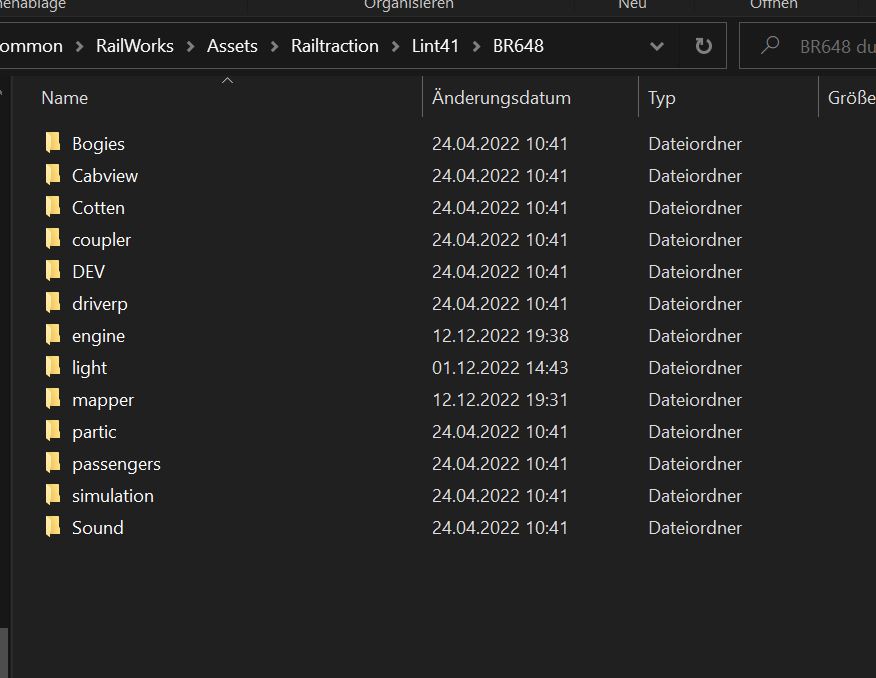Viewport: 876px width, 678px height.
Task: Select the Sound folder icon
Action: pyautogui.click(x=53, y=527)
